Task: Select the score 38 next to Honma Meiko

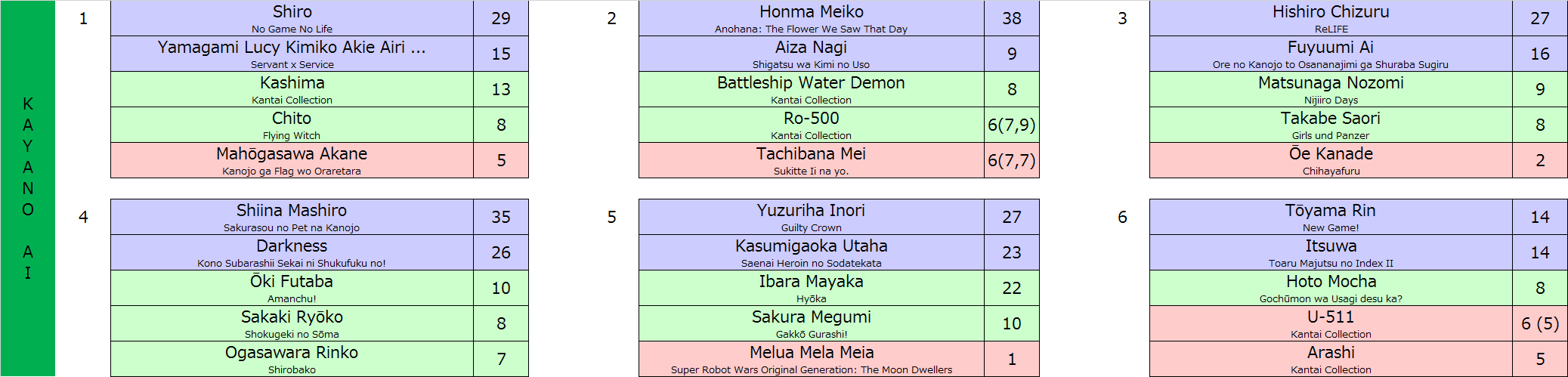Action: [x=1012, y=18]
